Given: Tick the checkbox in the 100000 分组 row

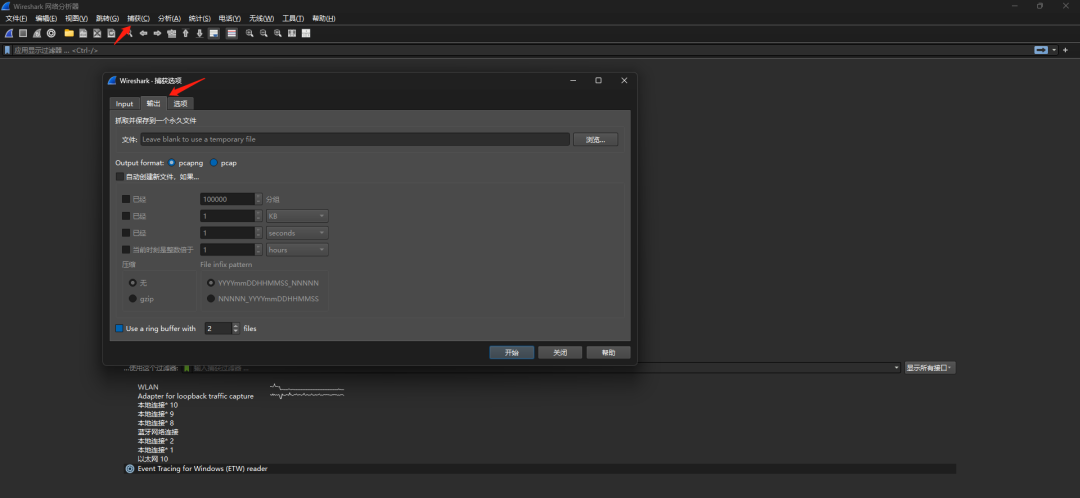Looking at the screenshot, I should 126,199.
